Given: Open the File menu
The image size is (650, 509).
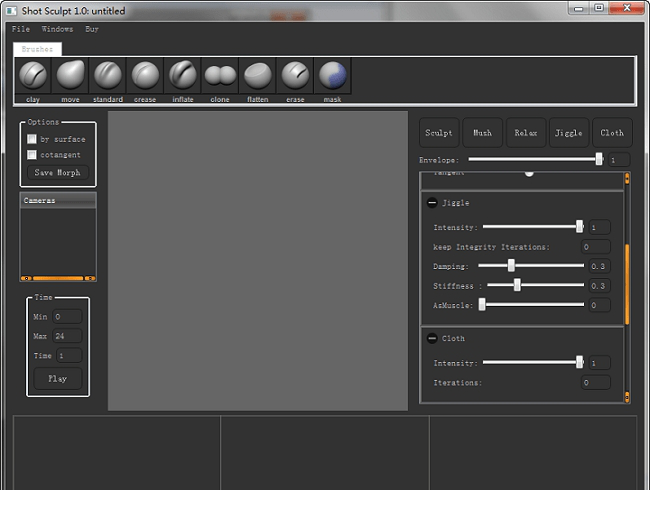Looking at the screenshot, I should (21, 29).
